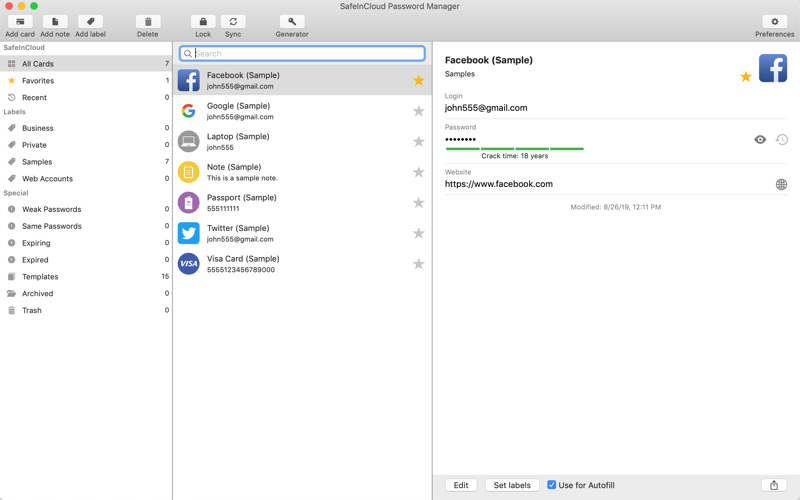Click the Add note toolbar icon
This screenshot has width=800, height=500.
click(x=55, y=21)
